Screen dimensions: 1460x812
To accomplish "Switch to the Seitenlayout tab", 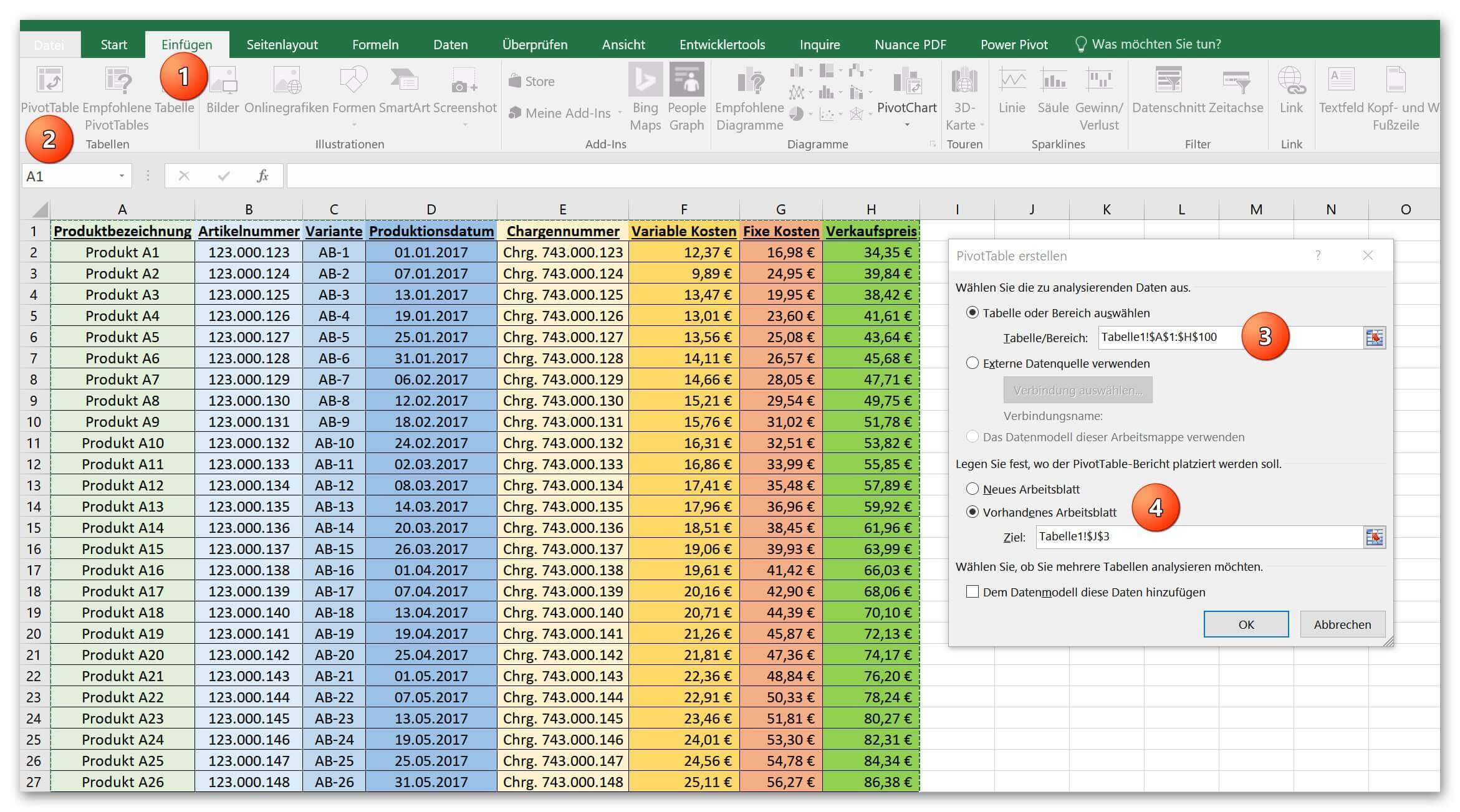I will tap(282, 44).
